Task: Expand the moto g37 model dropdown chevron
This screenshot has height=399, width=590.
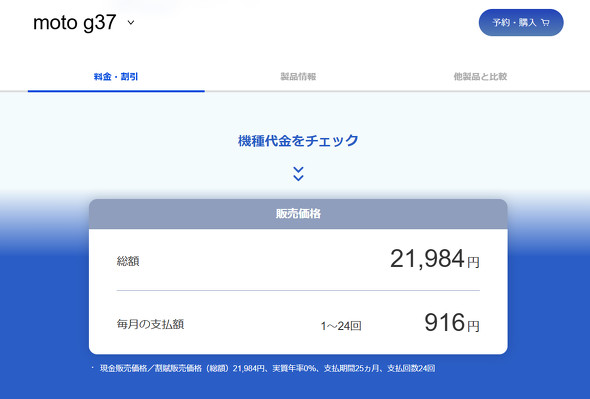Action: click(x=131, y=23)
